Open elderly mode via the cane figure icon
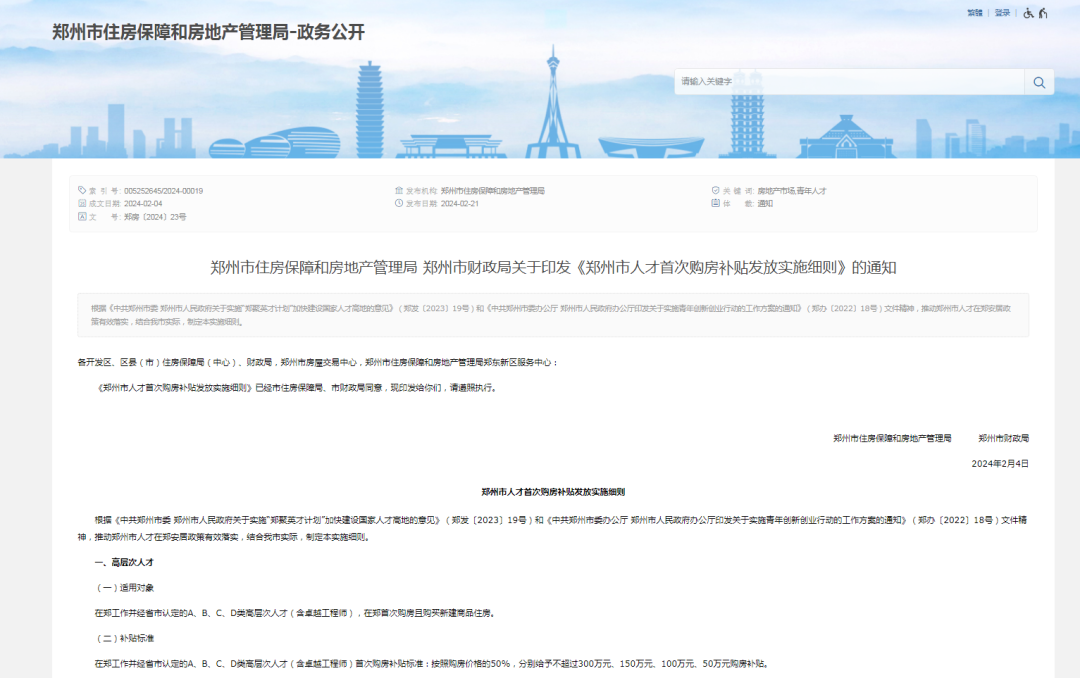 coord(1043,14)
